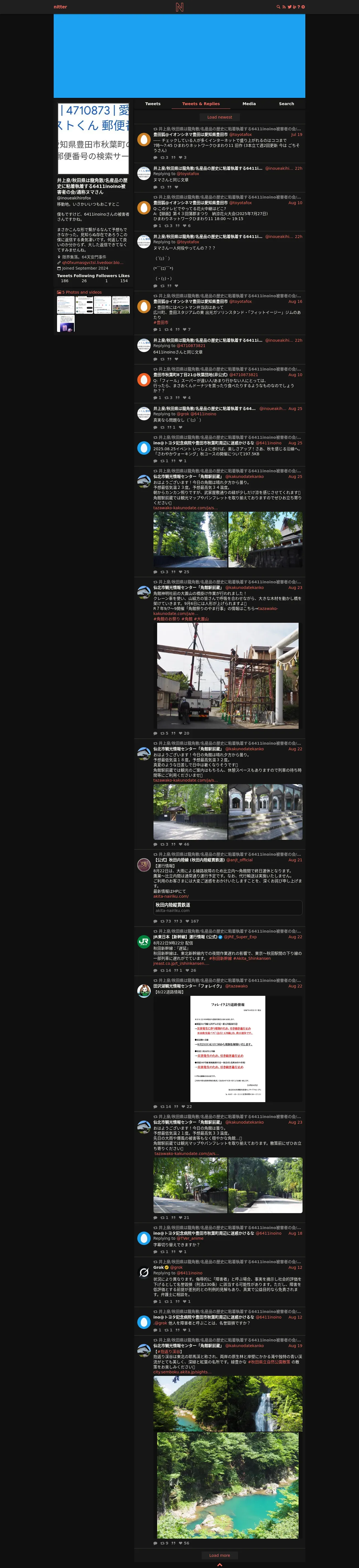
Task: Open the crane construction photo in Aug 23 tweet
Action: pos(228,676)
